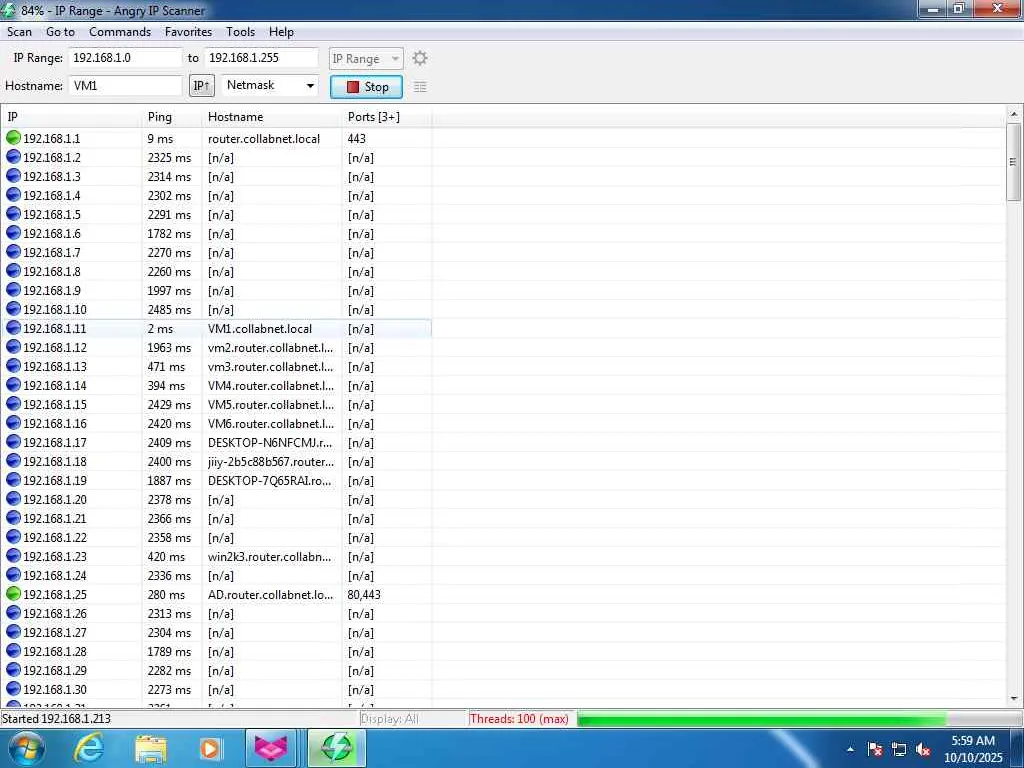Viewport: 1024px width, 768px height.
Task: Click the ports value 443 for router
Action: [357, 138]
